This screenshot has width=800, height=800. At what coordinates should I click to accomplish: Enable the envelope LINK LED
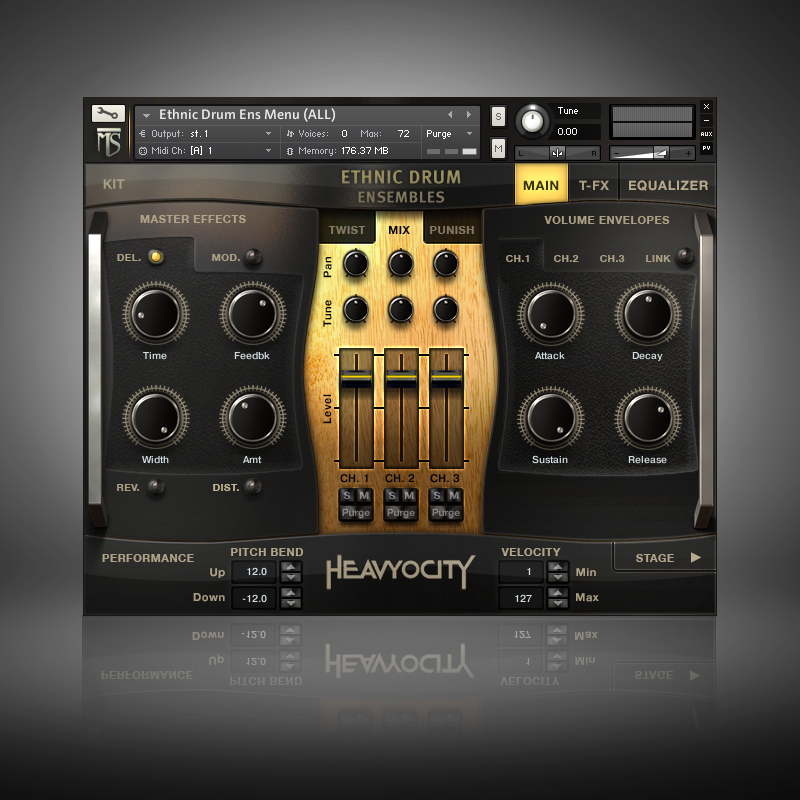point(685,256)
